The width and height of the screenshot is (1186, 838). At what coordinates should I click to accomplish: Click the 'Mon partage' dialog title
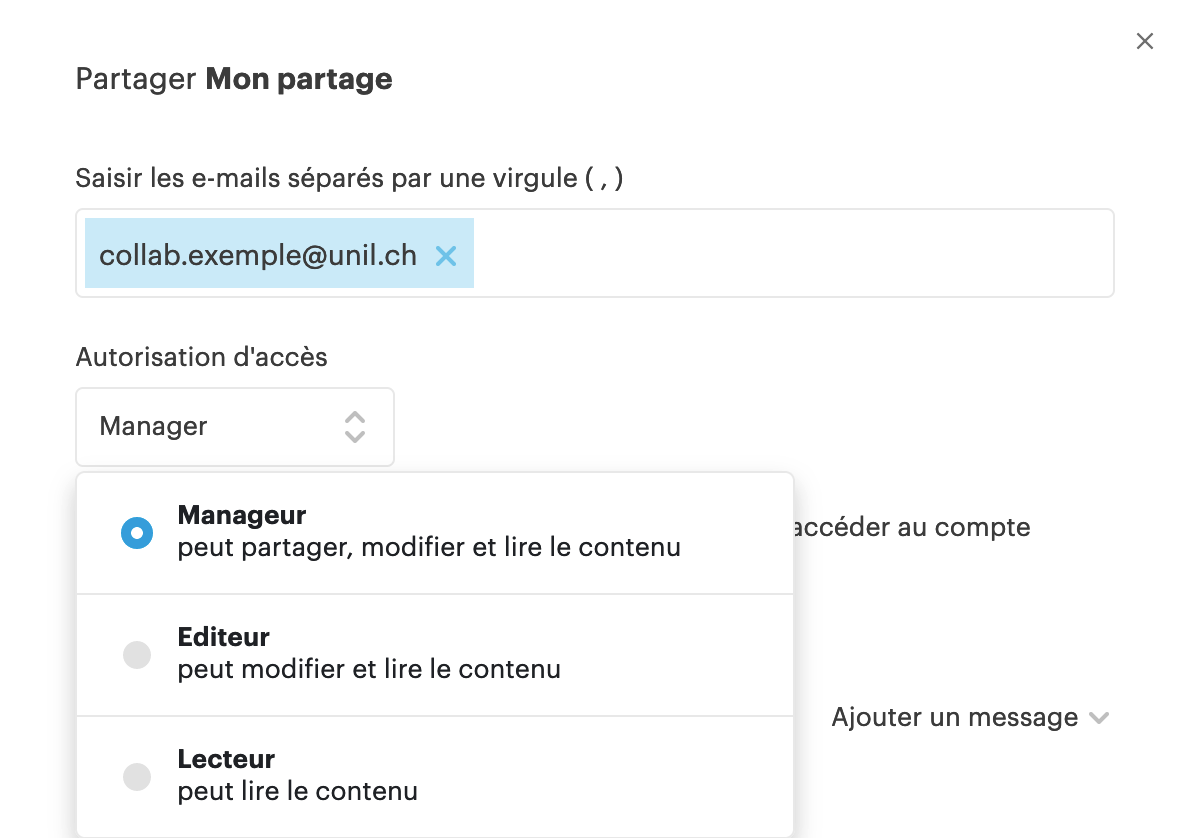click(x=299, y=79)
